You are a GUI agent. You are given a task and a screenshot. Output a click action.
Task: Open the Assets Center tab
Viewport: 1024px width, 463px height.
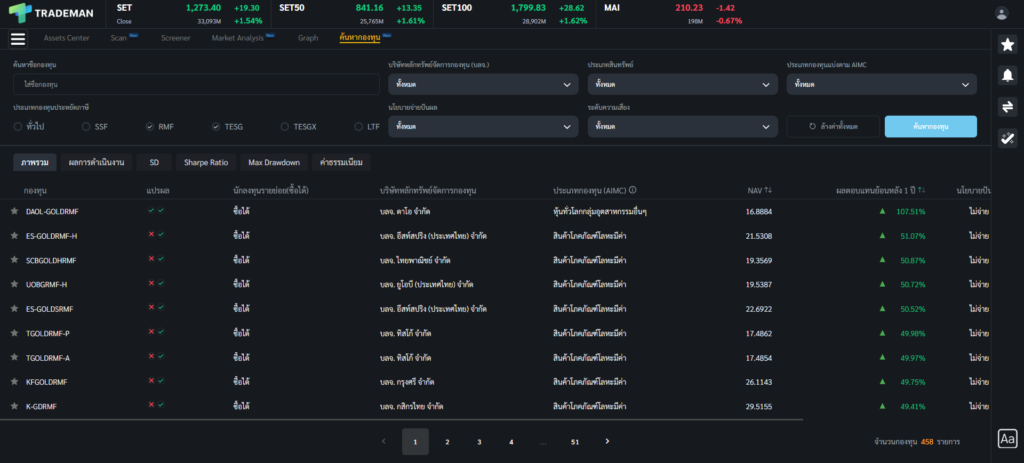67,38
